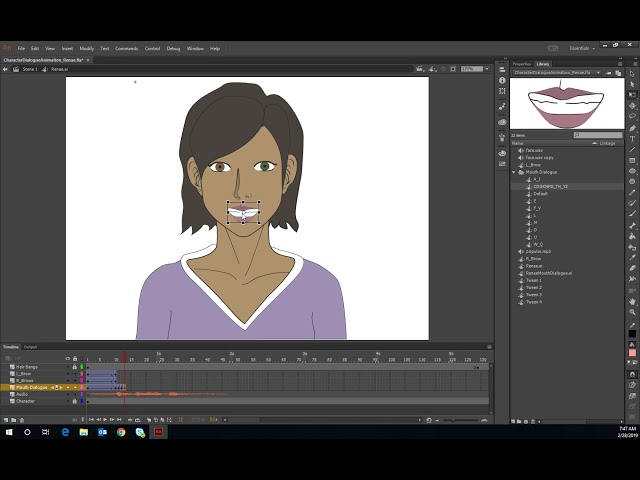The height and width of the screenshot is (480, 640).
Task: Go back to parent scene with arrow
Action: point(5,69)
